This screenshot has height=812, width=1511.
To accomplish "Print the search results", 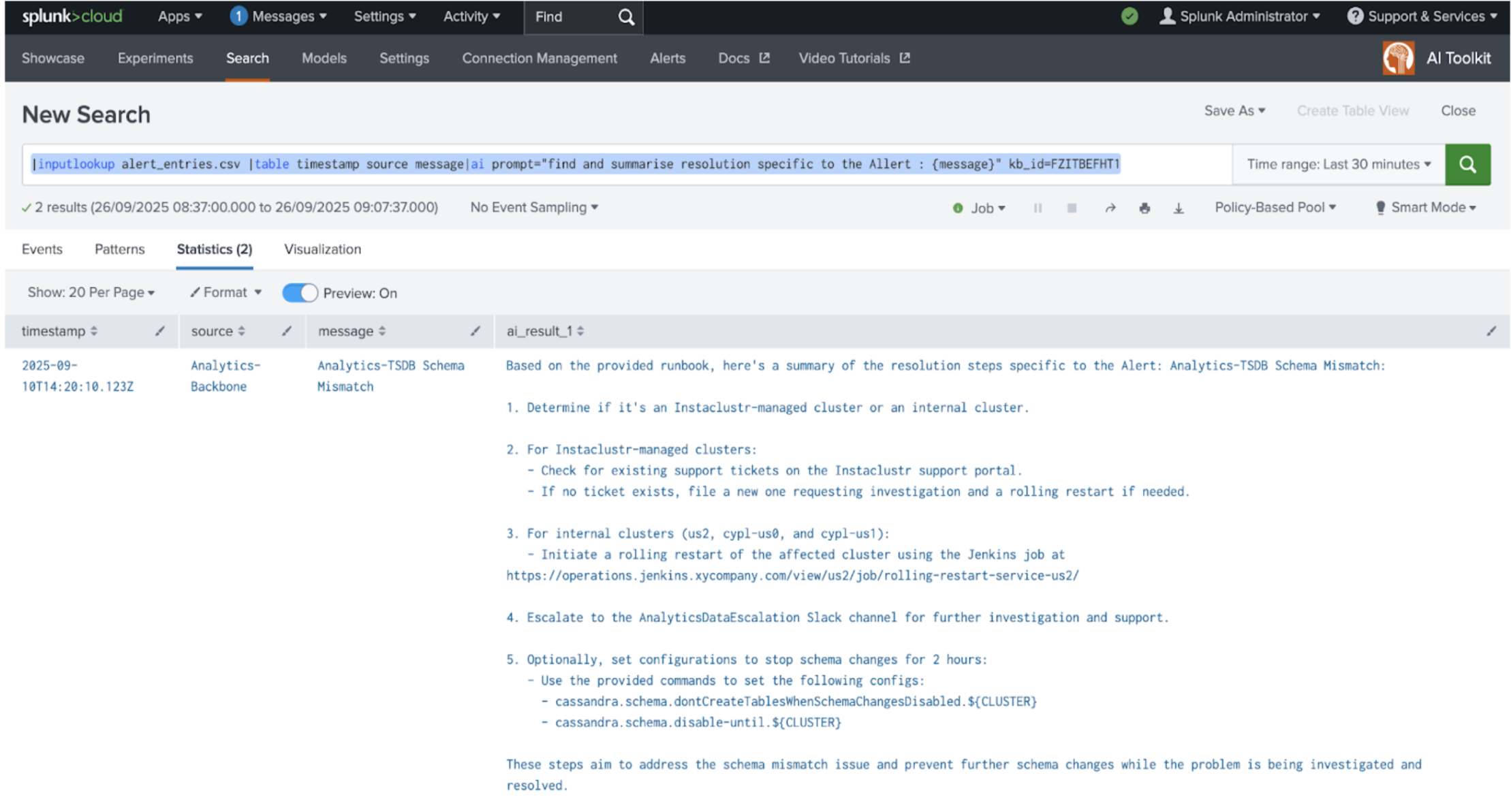I will (1144, 208).
